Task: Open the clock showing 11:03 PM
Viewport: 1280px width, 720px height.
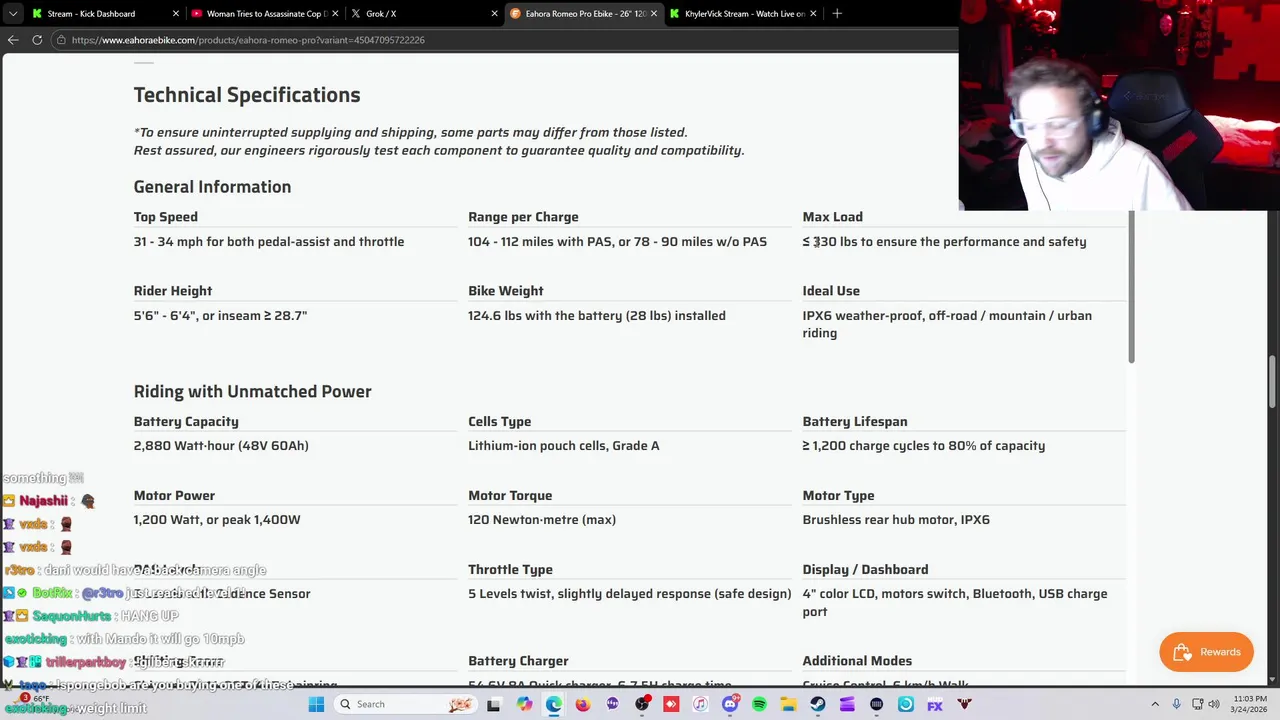Action: [1250, 704]
